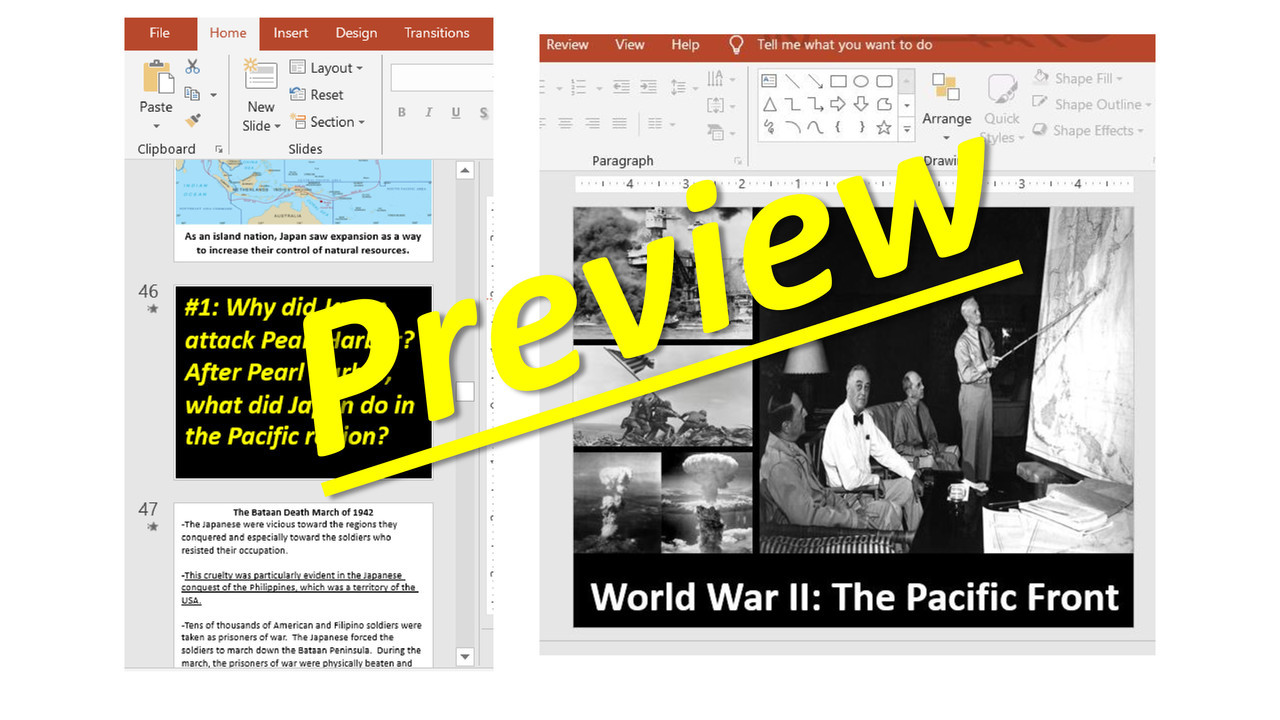Toggle underline formatting

point(454,112)
